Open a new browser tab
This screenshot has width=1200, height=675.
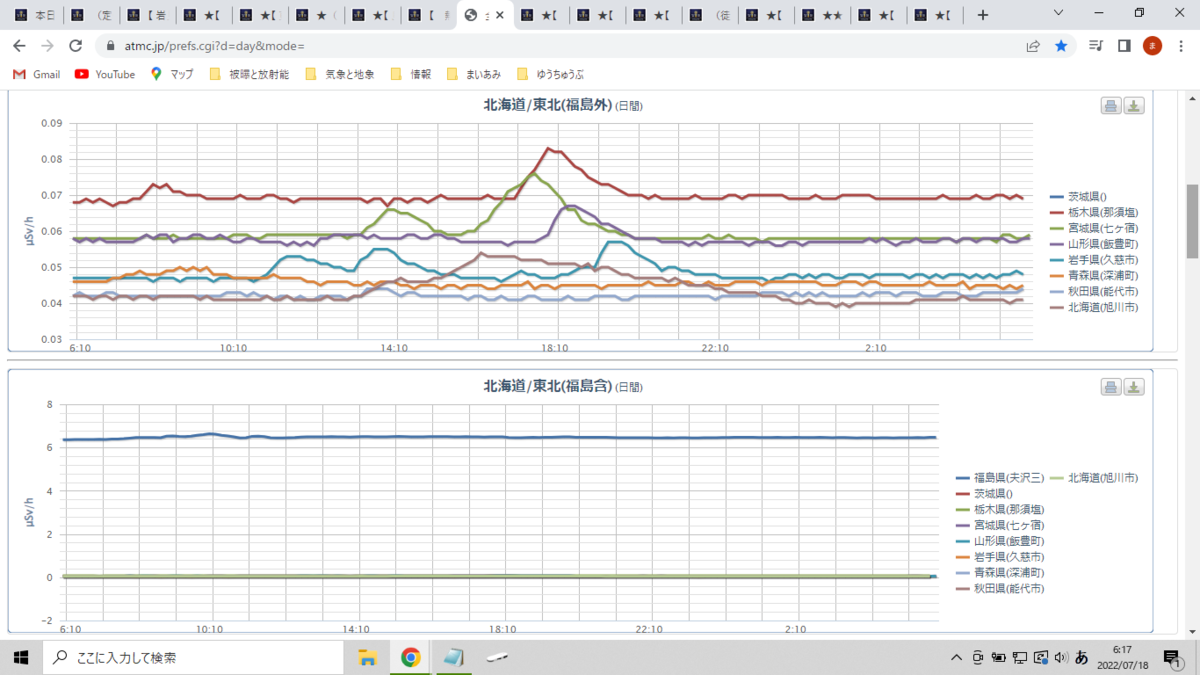click(x=984, y=15)
